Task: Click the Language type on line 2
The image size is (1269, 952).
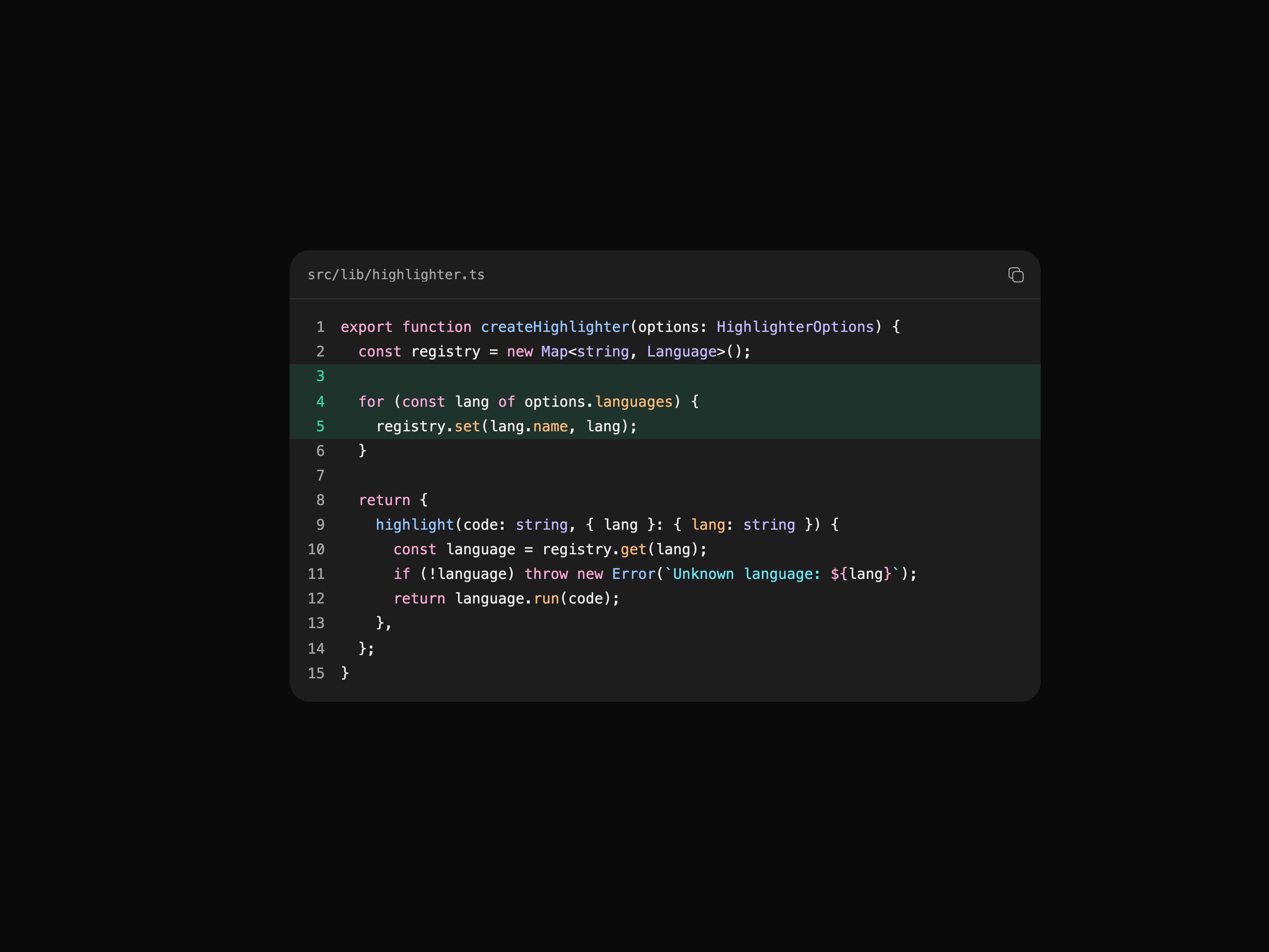Action: pyautogui.click(x=681, y=352)
